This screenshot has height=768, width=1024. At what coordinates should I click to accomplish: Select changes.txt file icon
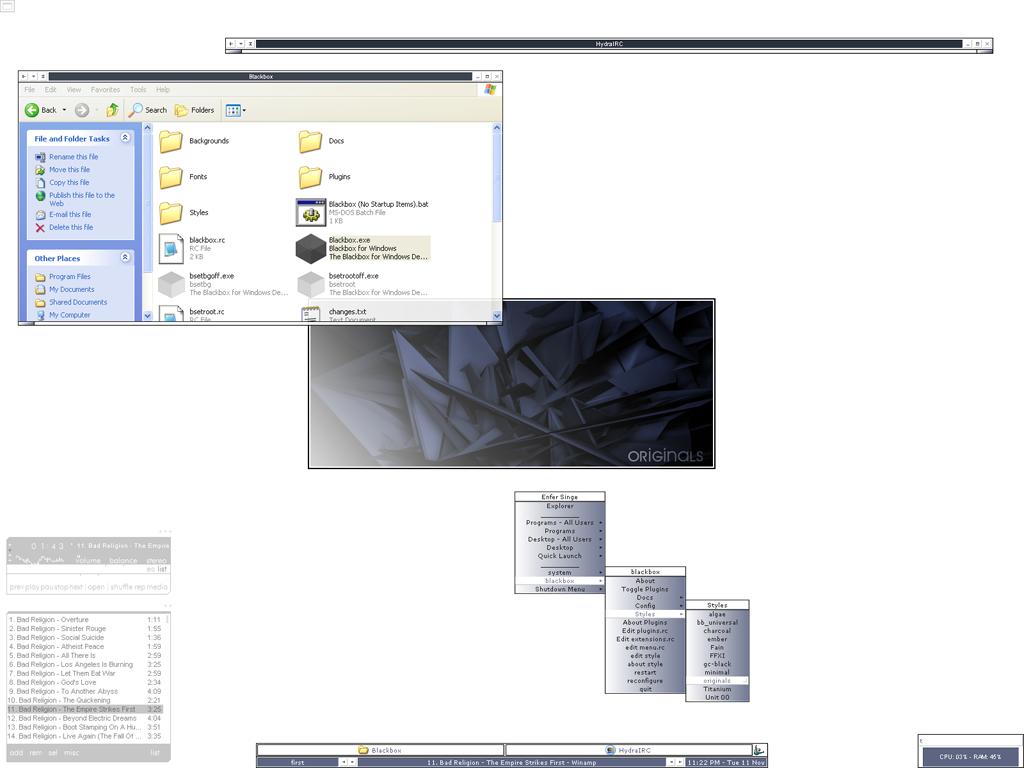click(x=311, y=314)
